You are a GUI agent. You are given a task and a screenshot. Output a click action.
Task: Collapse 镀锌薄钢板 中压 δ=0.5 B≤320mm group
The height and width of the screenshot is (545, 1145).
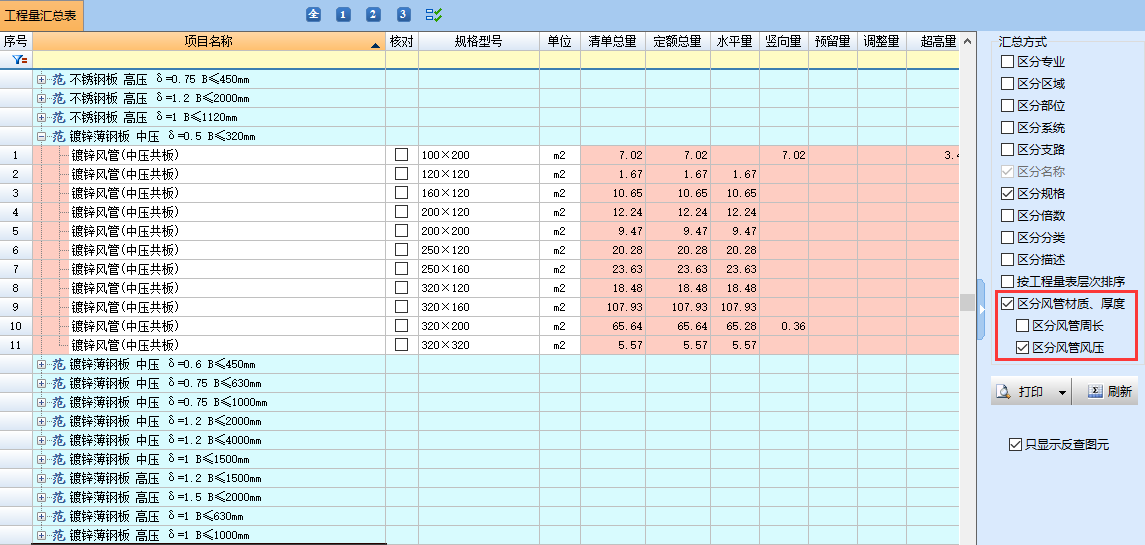(41, 136)
